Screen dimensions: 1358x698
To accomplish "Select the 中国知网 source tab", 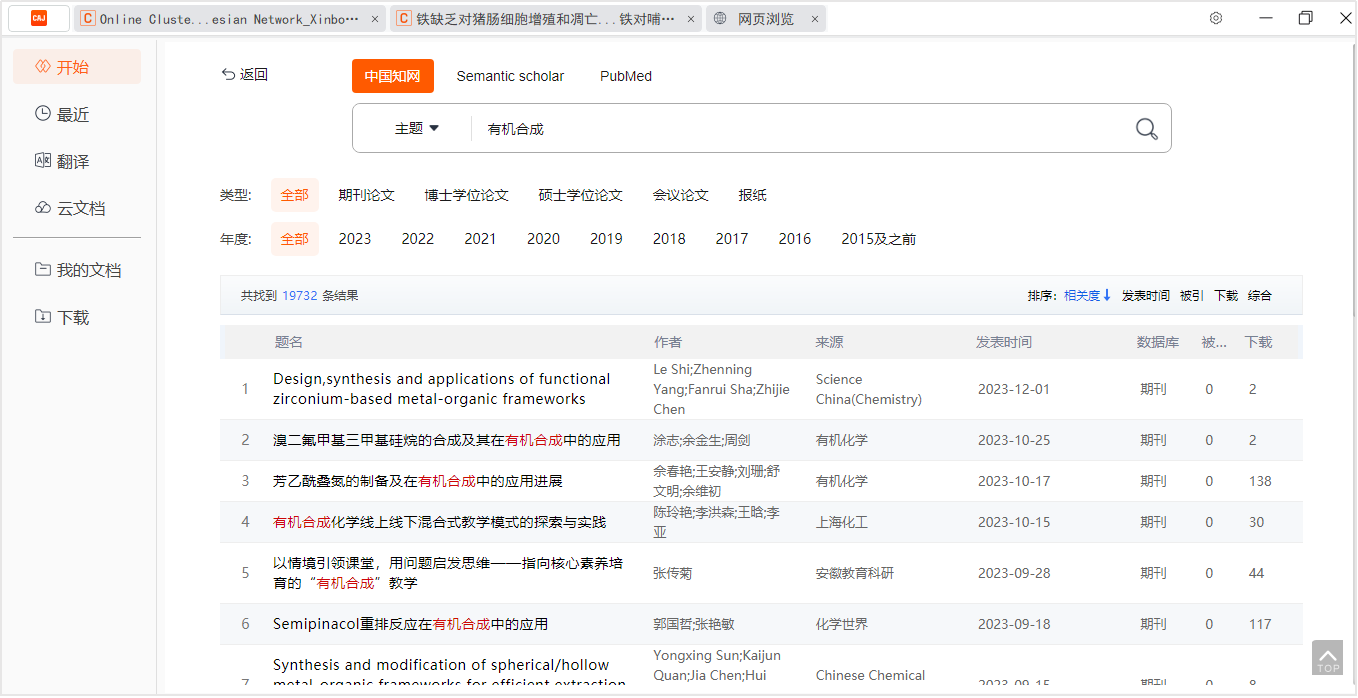I will 393,76.
